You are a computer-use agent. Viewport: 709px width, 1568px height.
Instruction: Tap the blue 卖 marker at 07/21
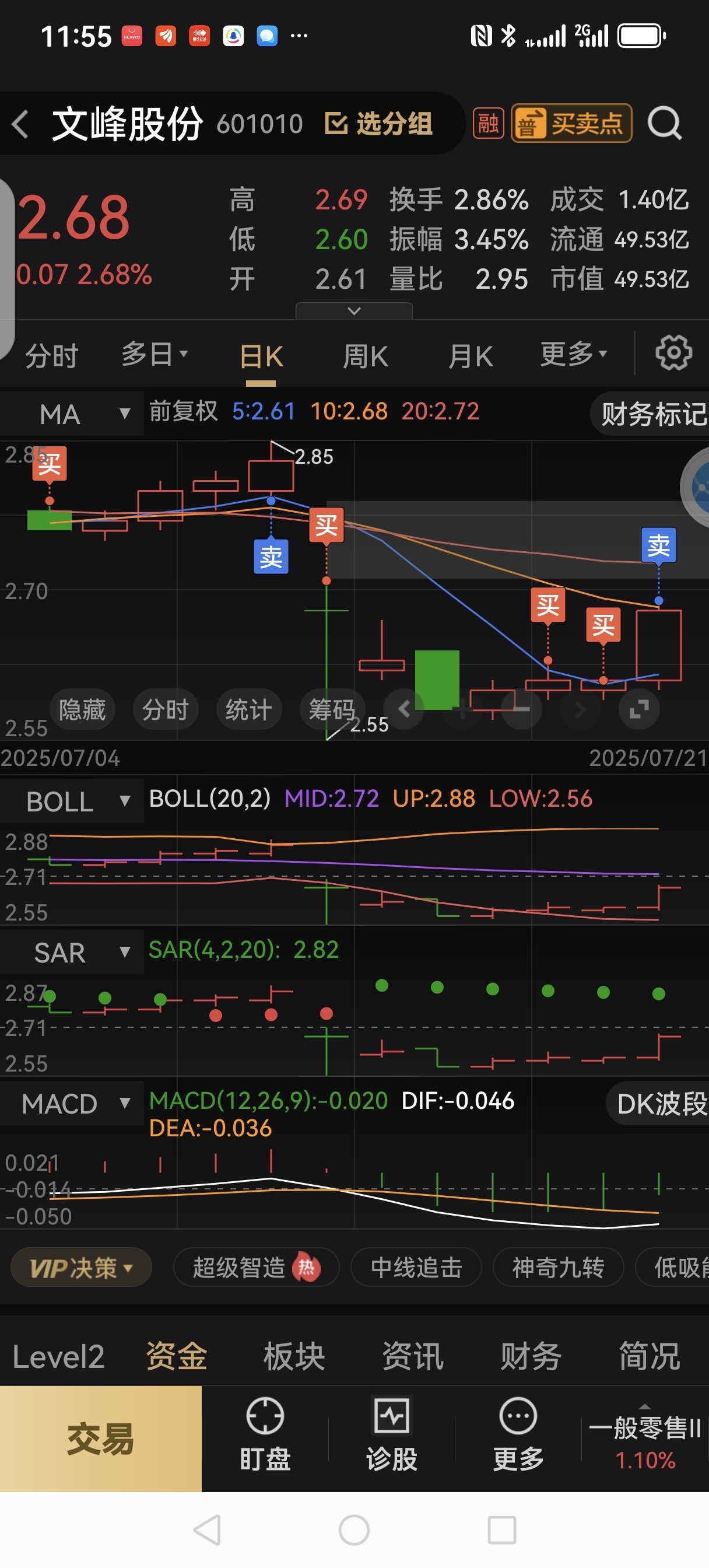tap(658, 545)
